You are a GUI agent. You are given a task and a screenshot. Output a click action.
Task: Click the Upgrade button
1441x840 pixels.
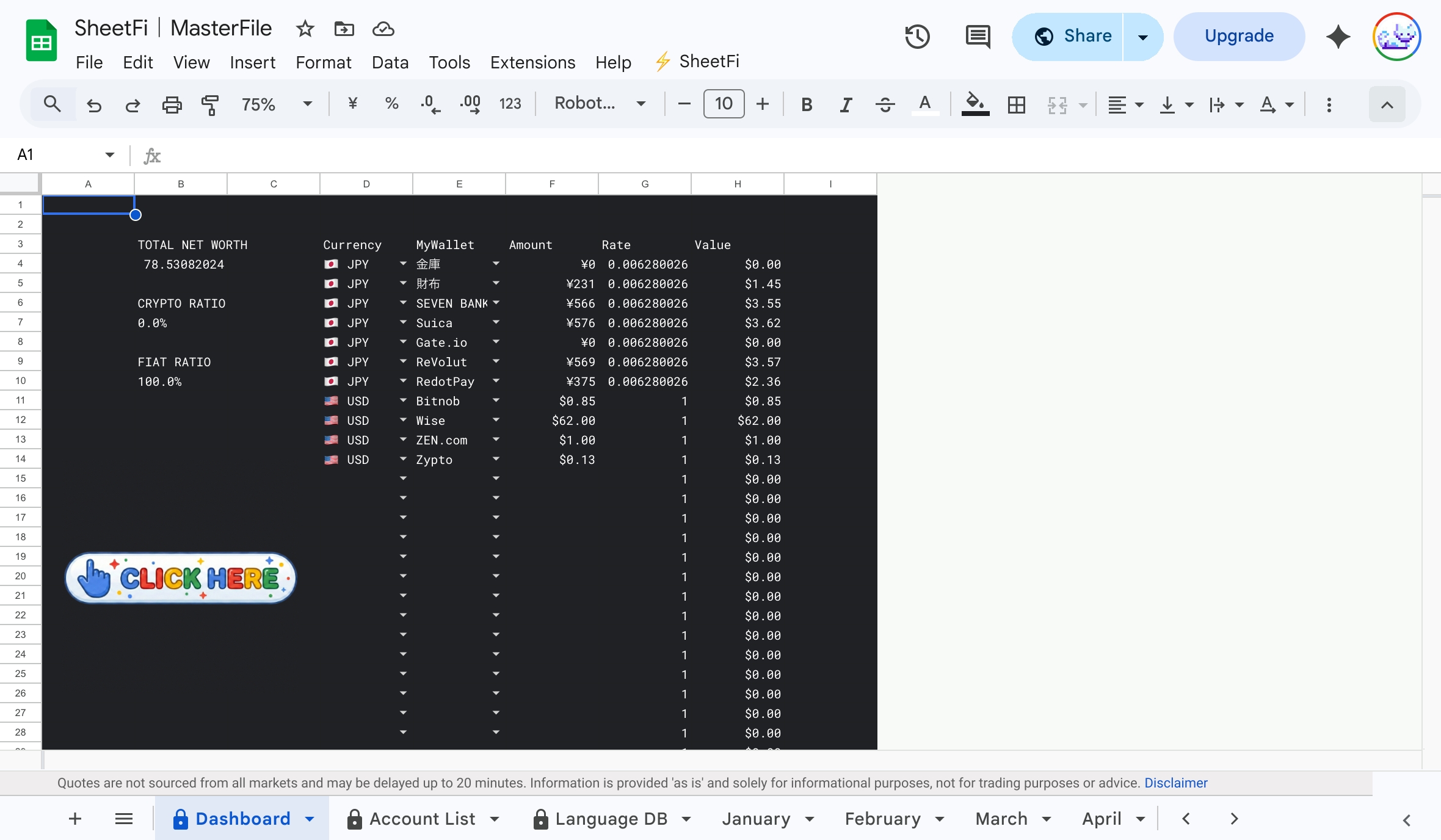coord(1239,36)
